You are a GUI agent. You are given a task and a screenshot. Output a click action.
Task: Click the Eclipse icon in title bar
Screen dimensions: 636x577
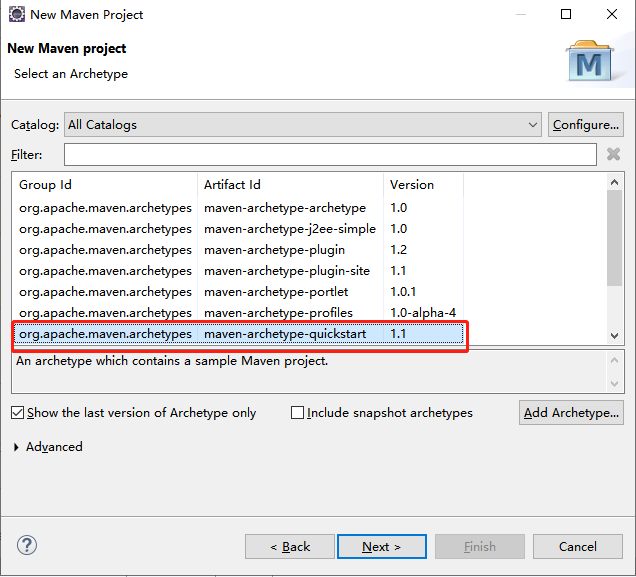(x=17, y=14)
